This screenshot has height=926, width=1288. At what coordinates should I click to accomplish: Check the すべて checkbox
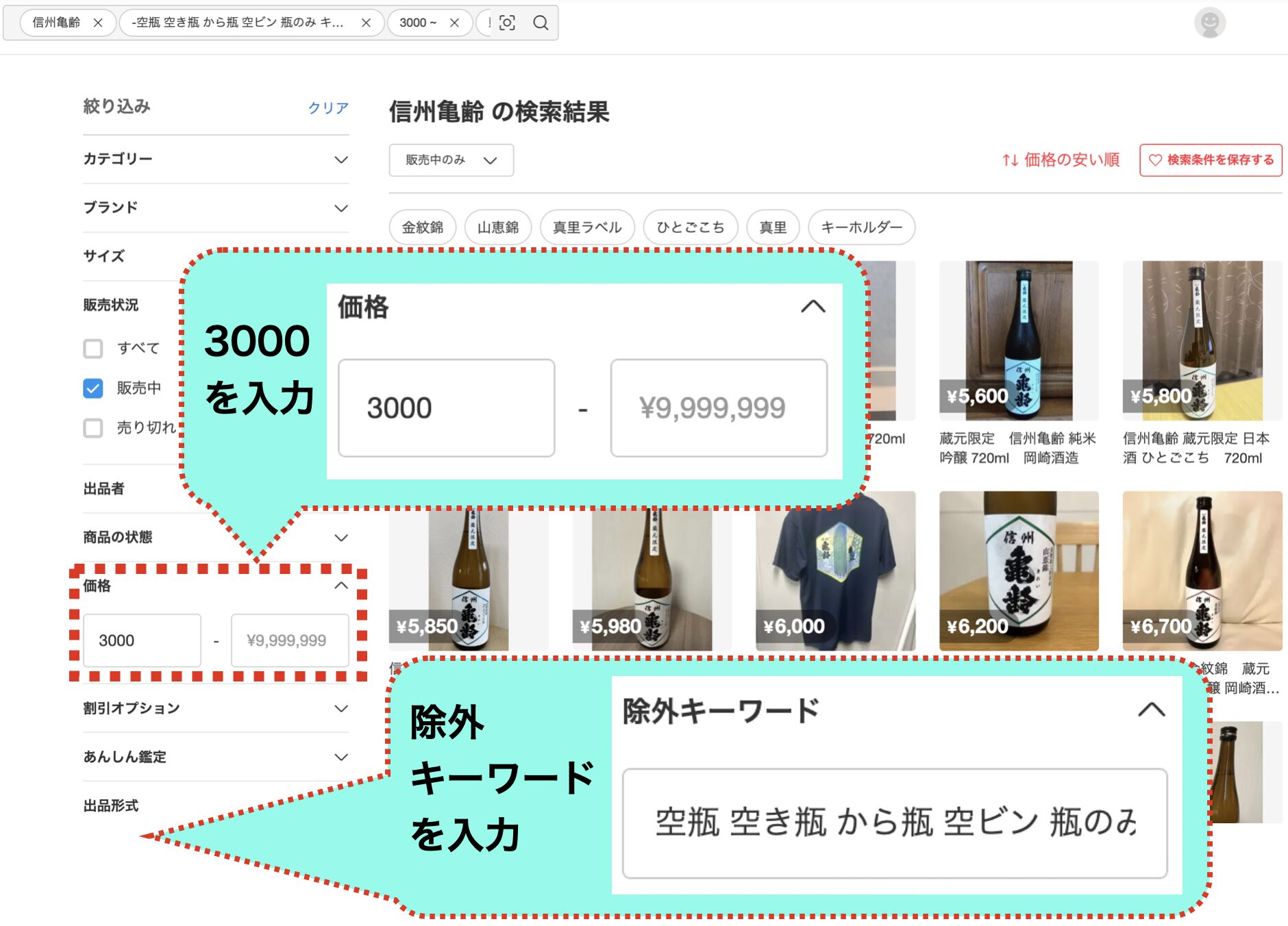click(93, 349)
